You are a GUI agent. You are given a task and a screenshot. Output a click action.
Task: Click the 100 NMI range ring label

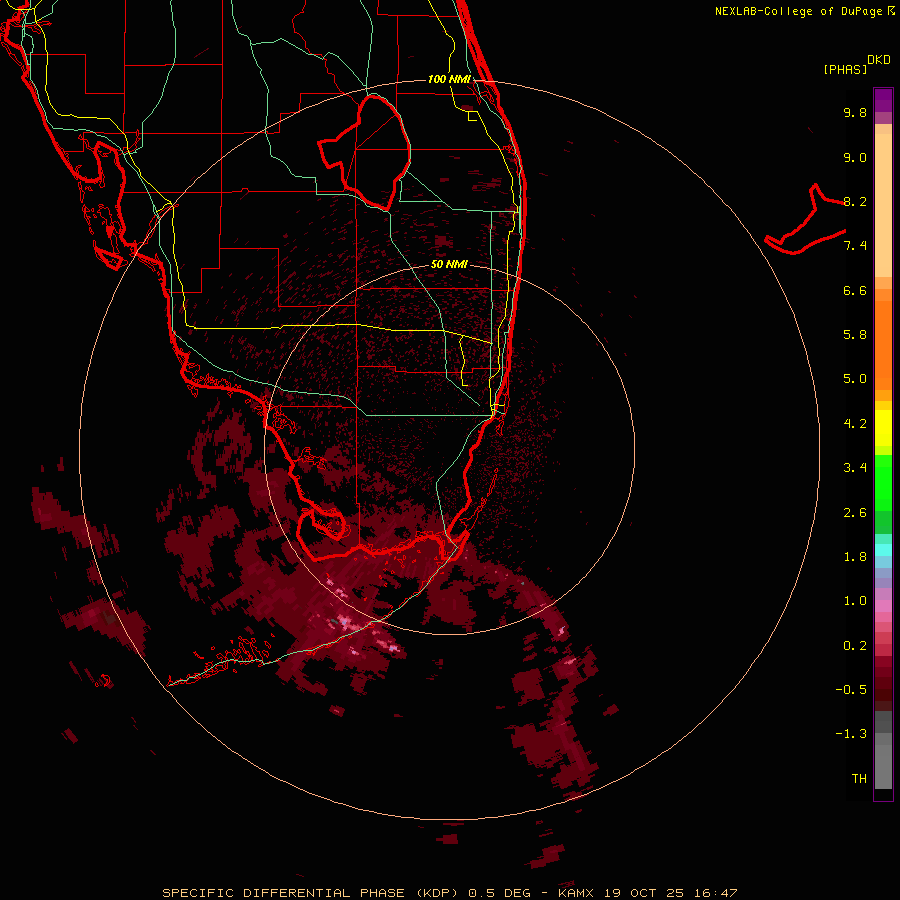point(449,79)
